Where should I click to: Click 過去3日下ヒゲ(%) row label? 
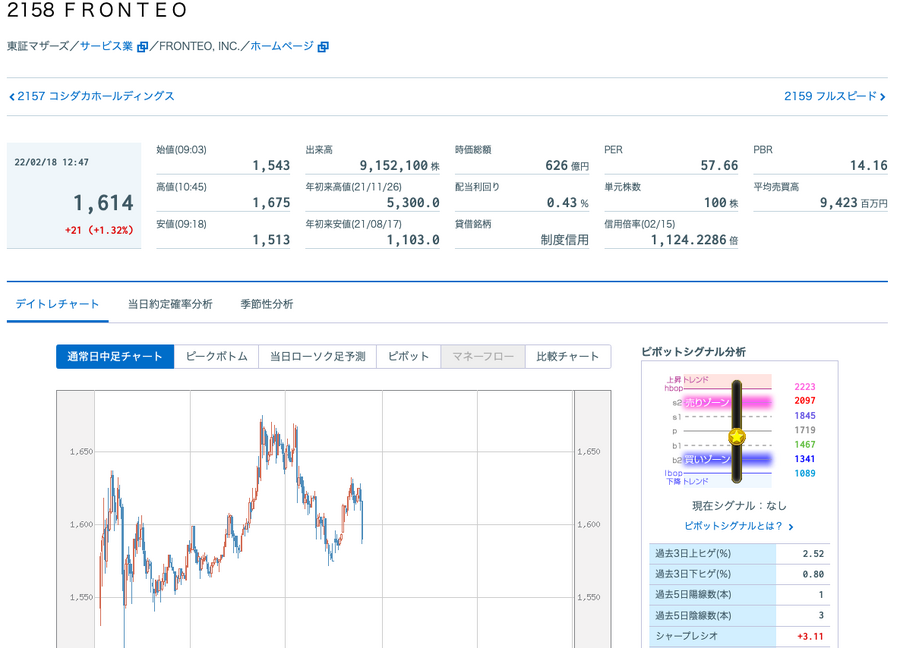coord(693,574)
